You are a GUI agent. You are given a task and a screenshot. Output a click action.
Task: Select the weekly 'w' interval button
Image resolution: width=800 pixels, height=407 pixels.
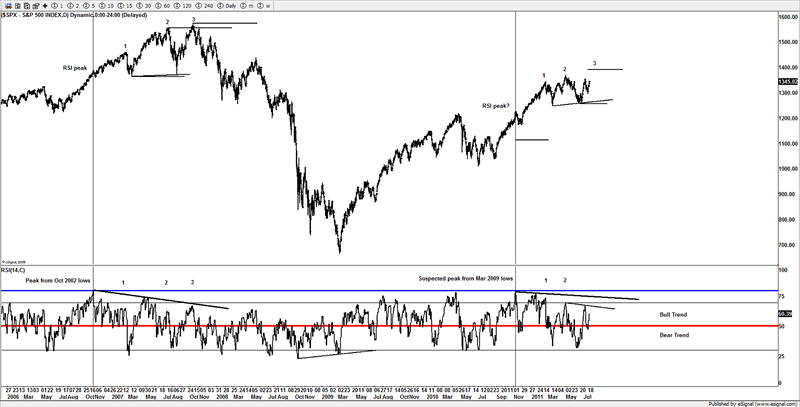pyautogui.click(x=264, y=6)
